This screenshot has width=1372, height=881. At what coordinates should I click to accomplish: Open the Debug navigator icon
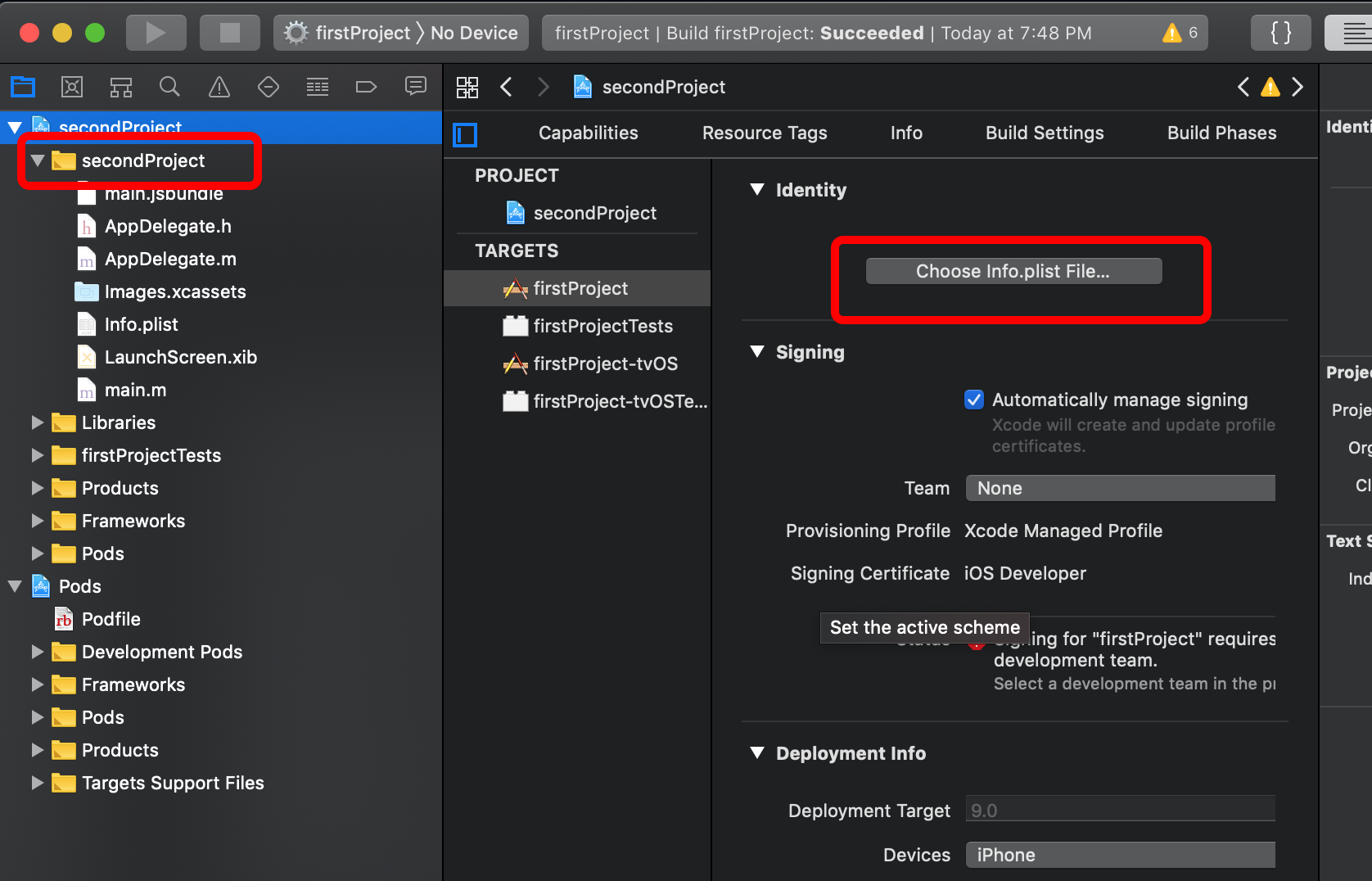[318, 87]
